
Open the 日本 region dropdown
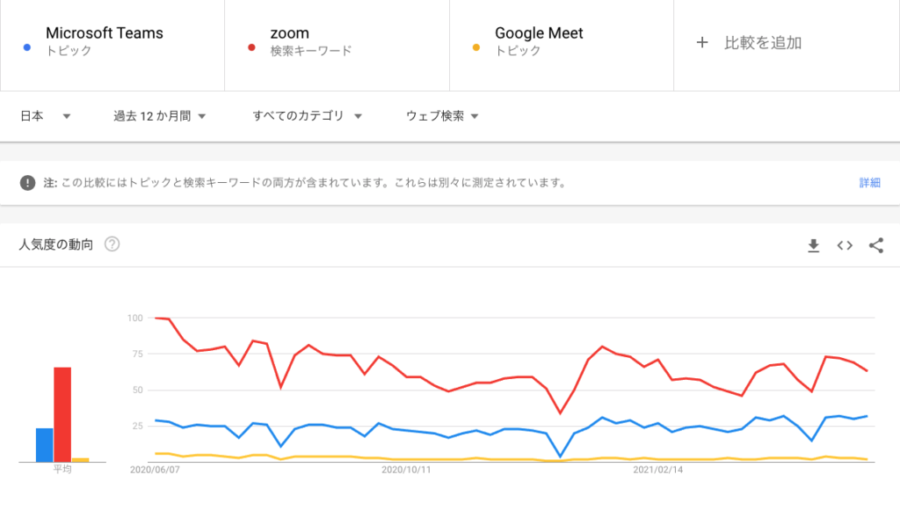pos(45,116)
